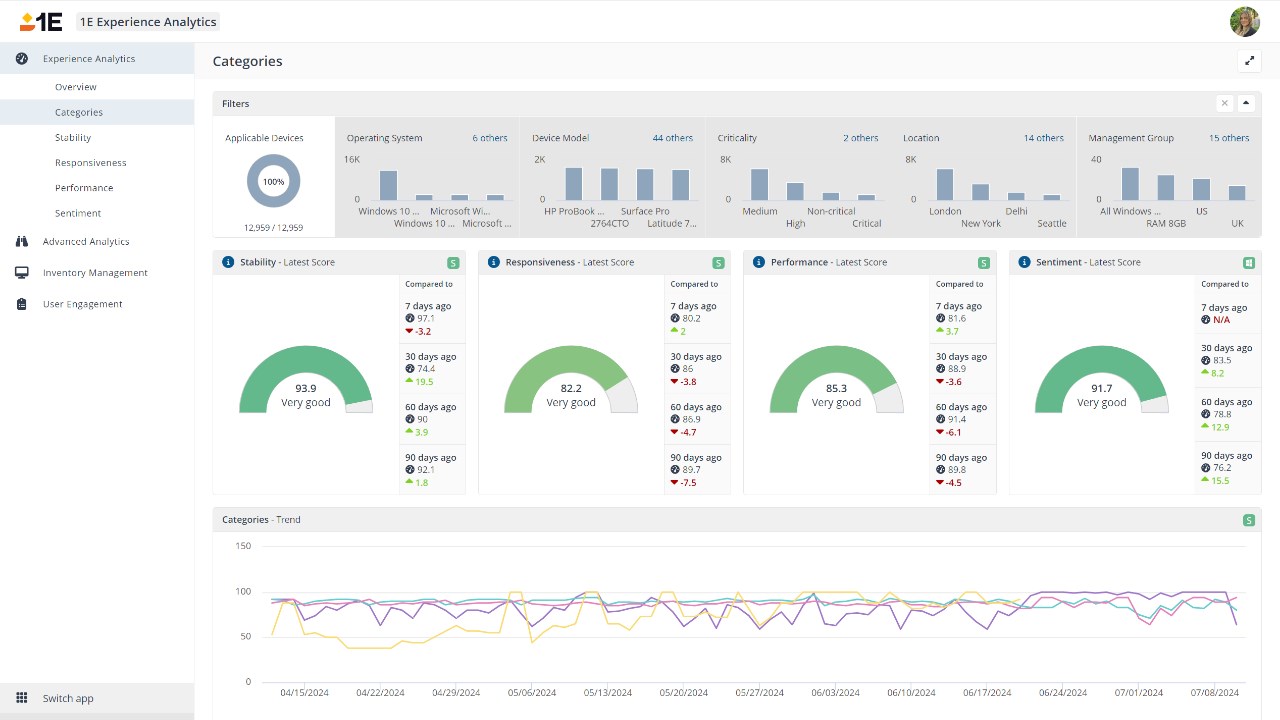Click the 1E logo icon
Viewport: 1280px width, 720px height.
pyautogui.click(x=41, y=21)
